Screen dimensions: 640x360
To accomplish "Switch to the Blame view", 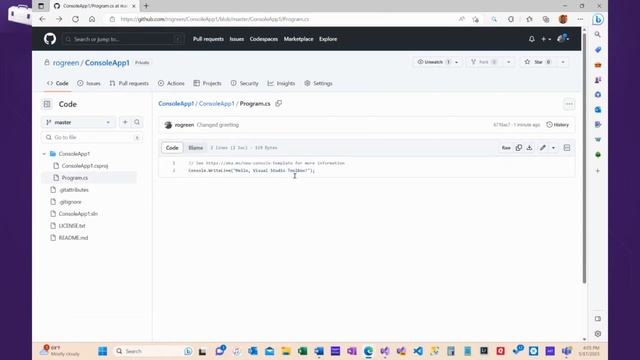I will coord(196,148).
